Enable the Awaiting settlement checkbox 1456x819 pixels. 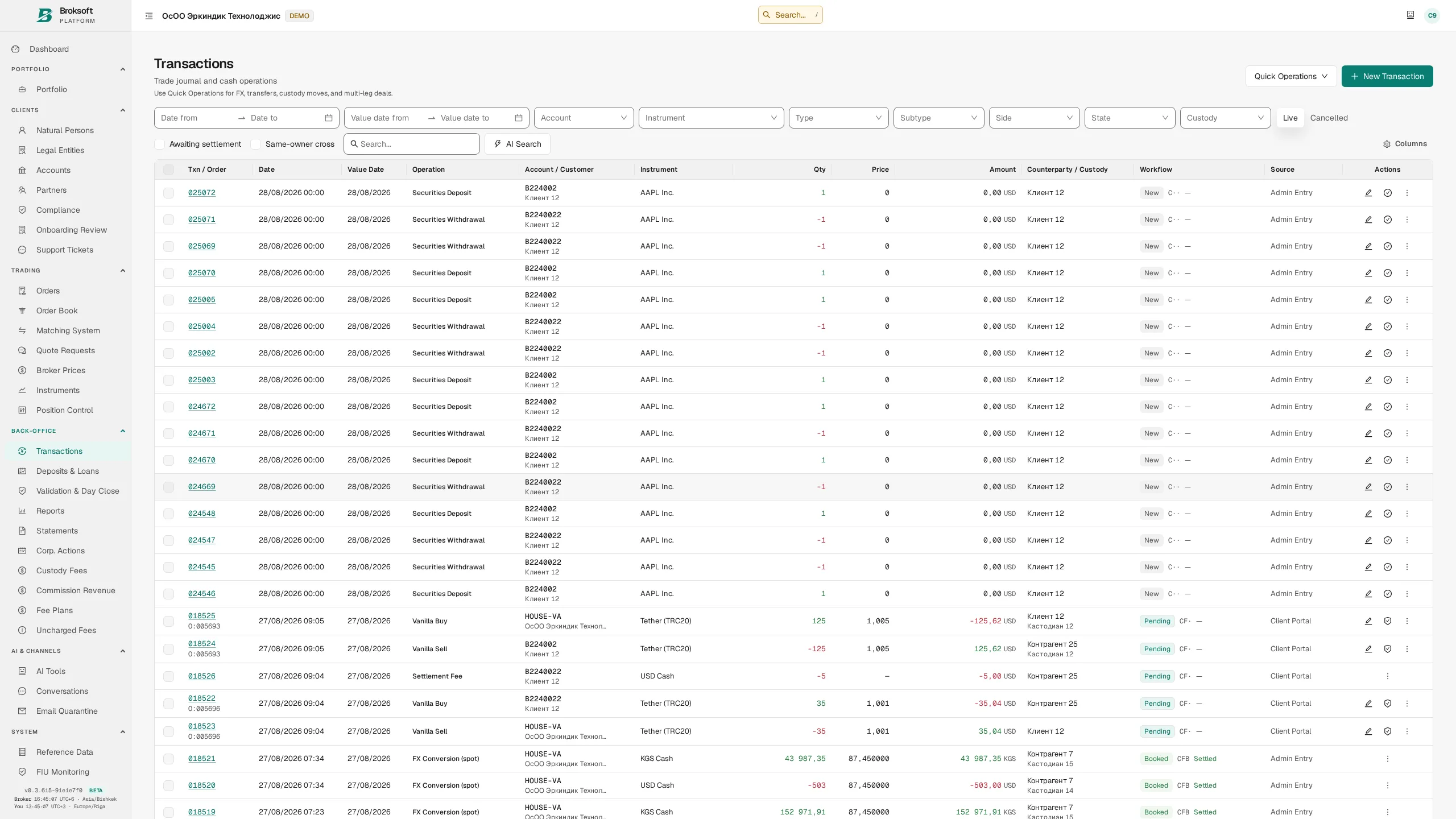coord(160,144)
